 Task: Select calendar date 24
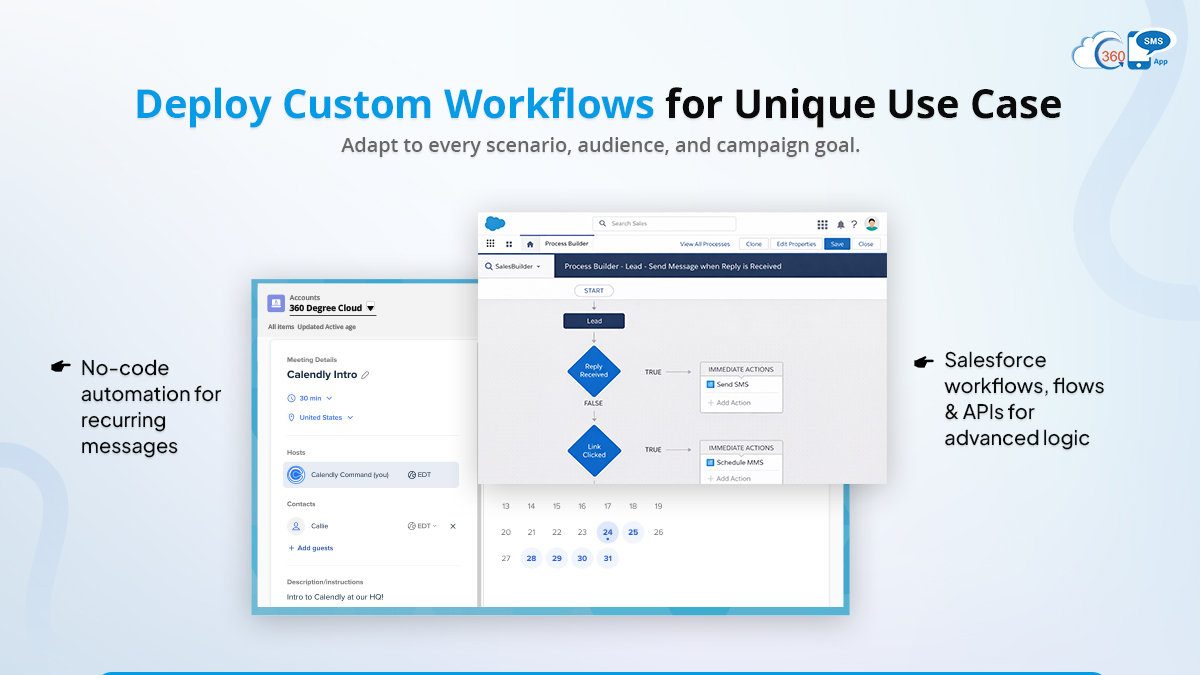(607, 532)
